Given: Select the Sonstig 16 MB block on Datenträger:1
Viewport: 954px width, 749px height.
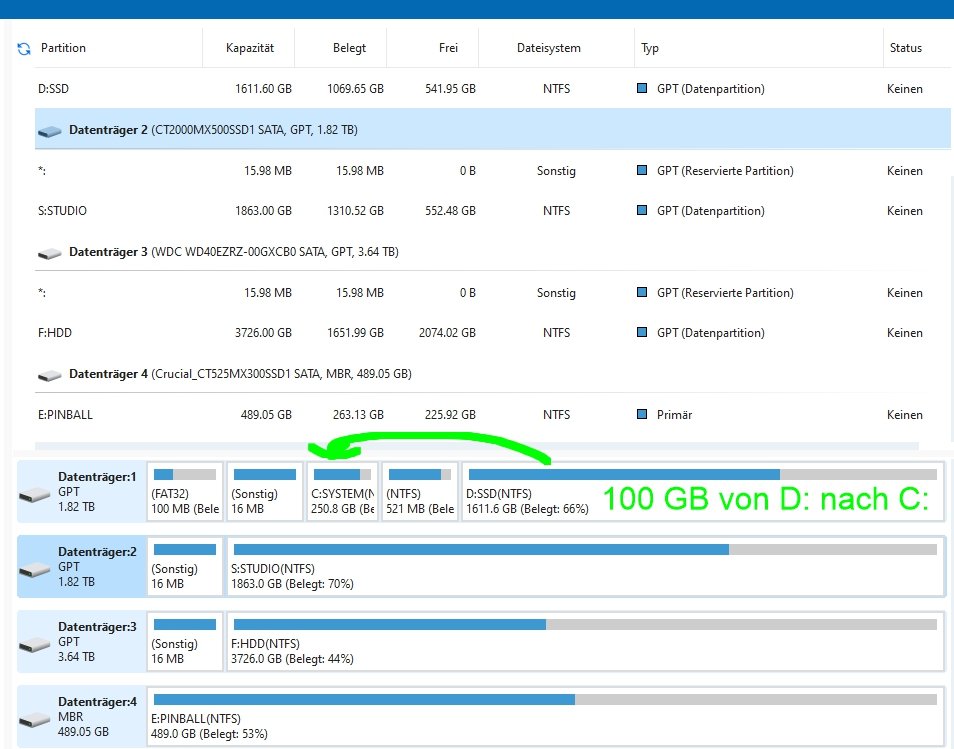Looking at the screenshot, I should tap(265, 492).
